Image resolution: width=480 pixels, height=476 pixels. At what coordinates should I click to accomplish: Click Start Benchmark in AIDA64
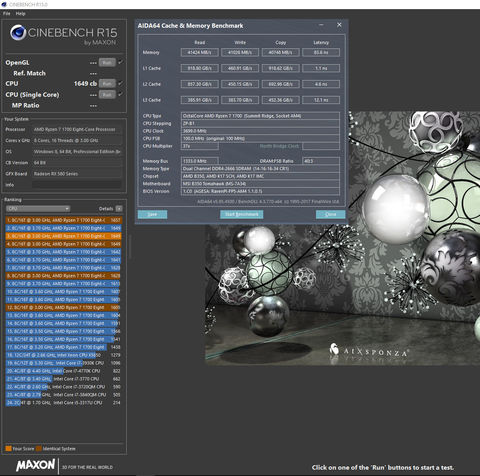pyautogui.click(x=242, y=214)
